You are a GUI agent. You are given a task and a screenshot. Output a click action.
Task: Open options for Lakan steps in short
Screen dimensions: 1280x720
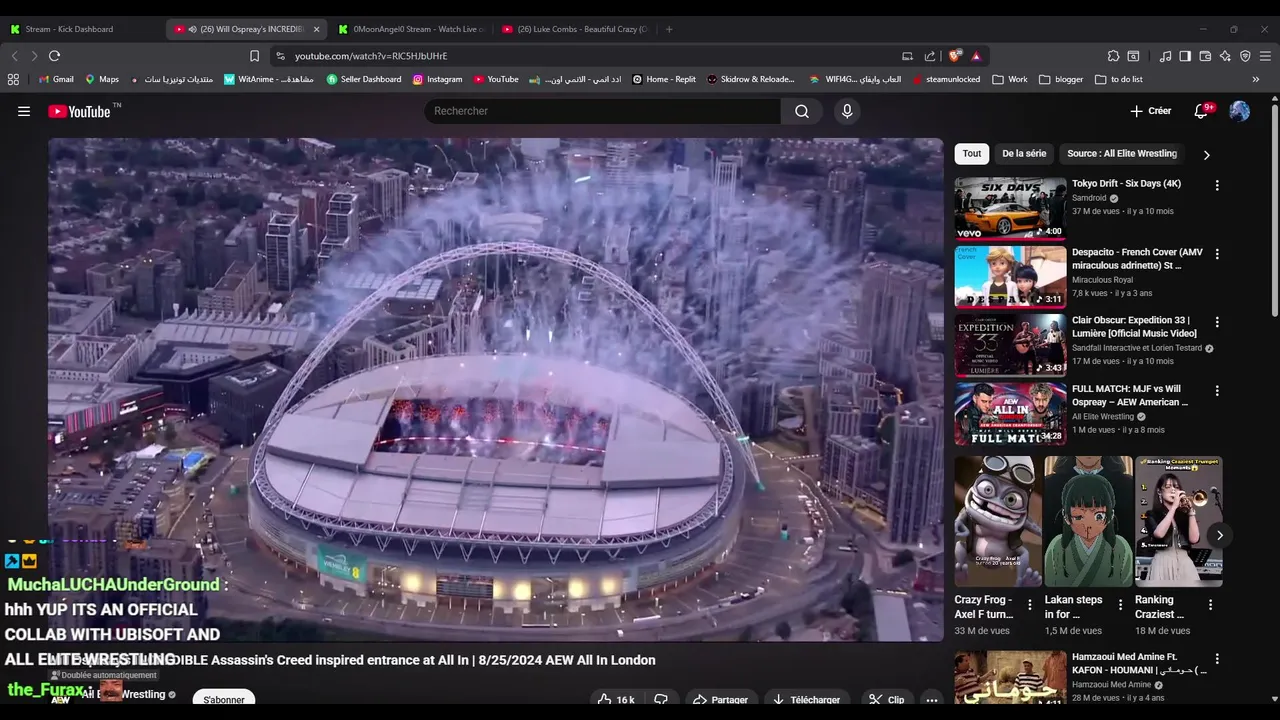(x=1120, y=605)
